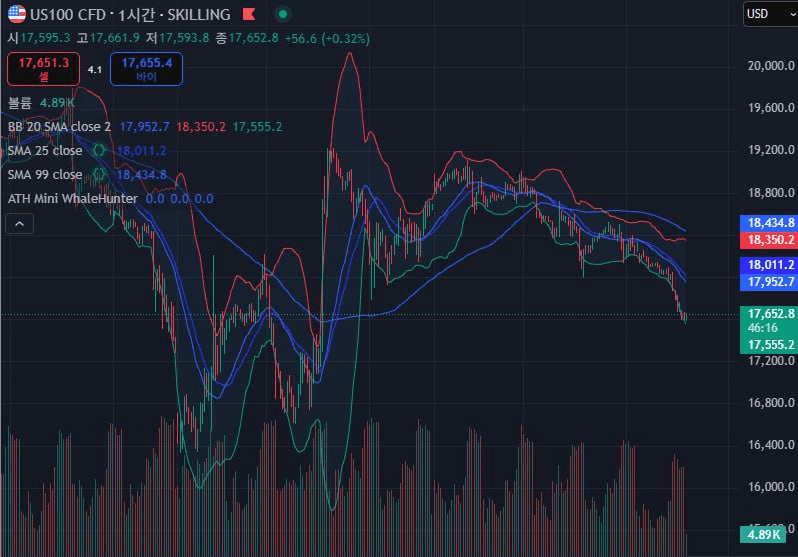The image size is (798, 557).
Task: Click the 4.89K volume axis label
Action: 763,535
